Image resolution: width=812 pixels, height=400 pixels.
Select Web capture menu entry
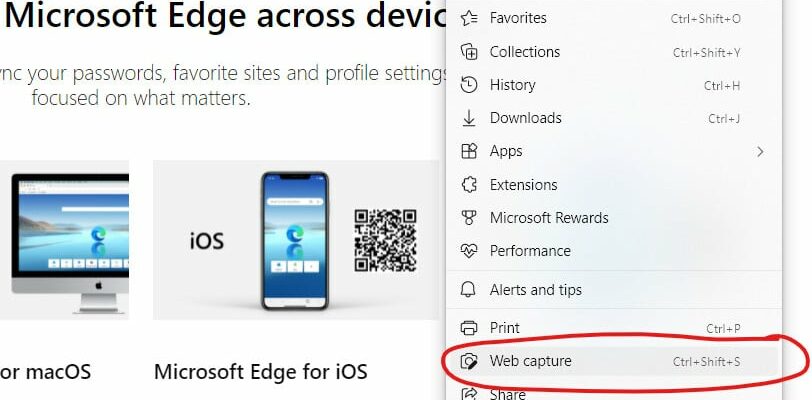point(531,361)
